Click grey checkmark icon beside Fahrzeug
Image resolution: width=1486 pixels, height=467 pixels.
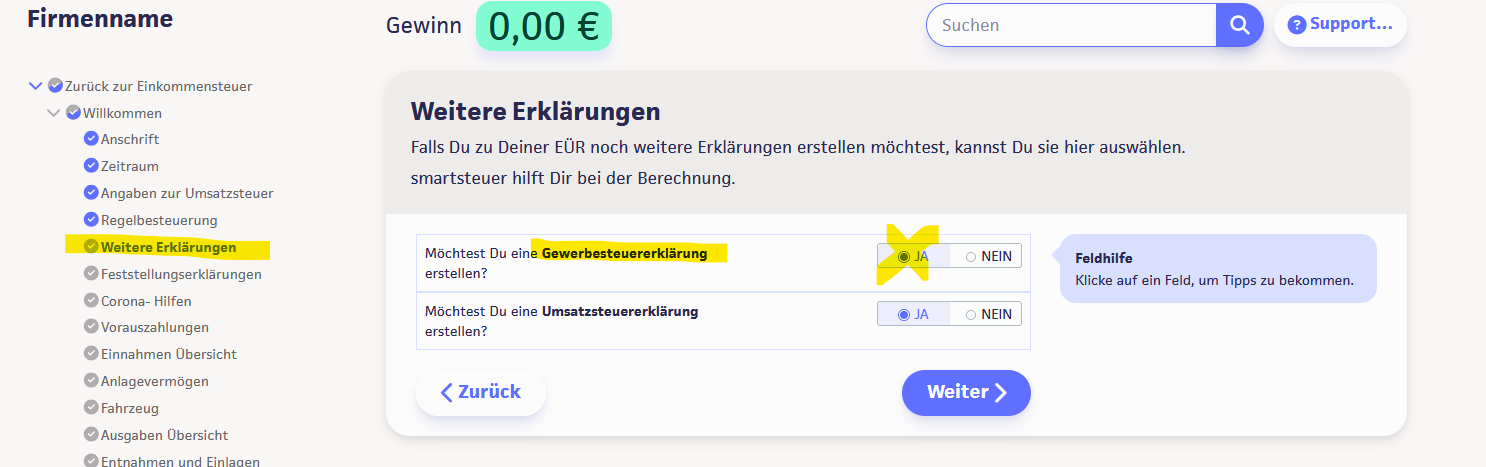point(91,408)
